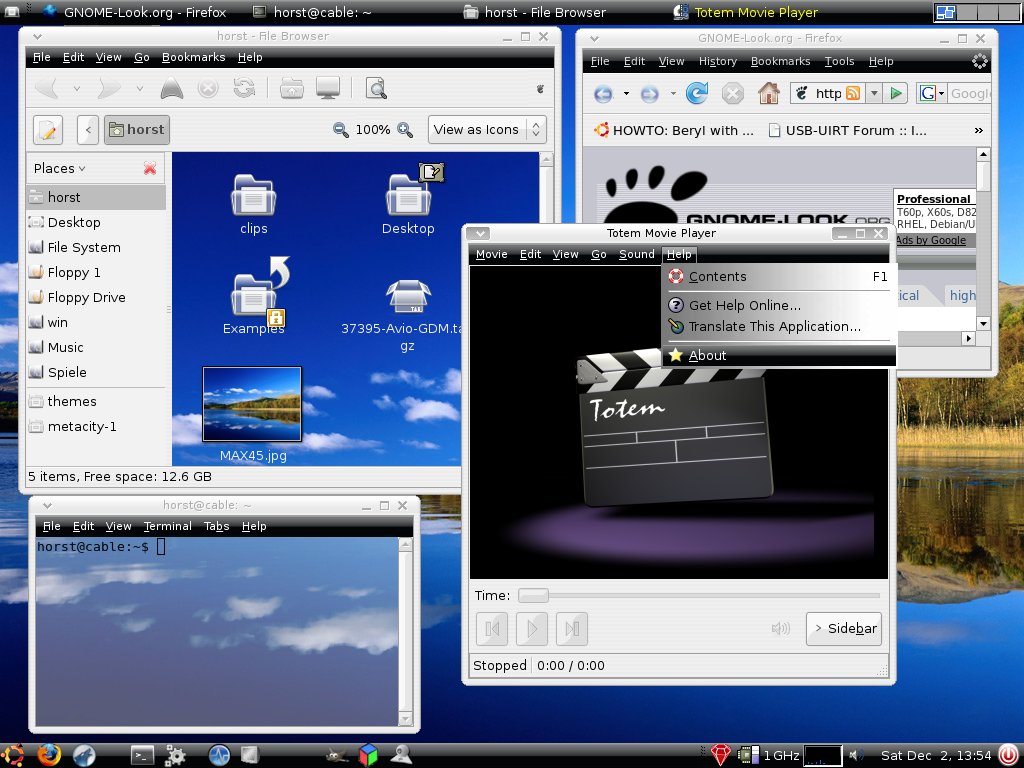Show more bookmarks chevron in Firefox
This screenshot has height=768, width=1024.
[978, 131]
